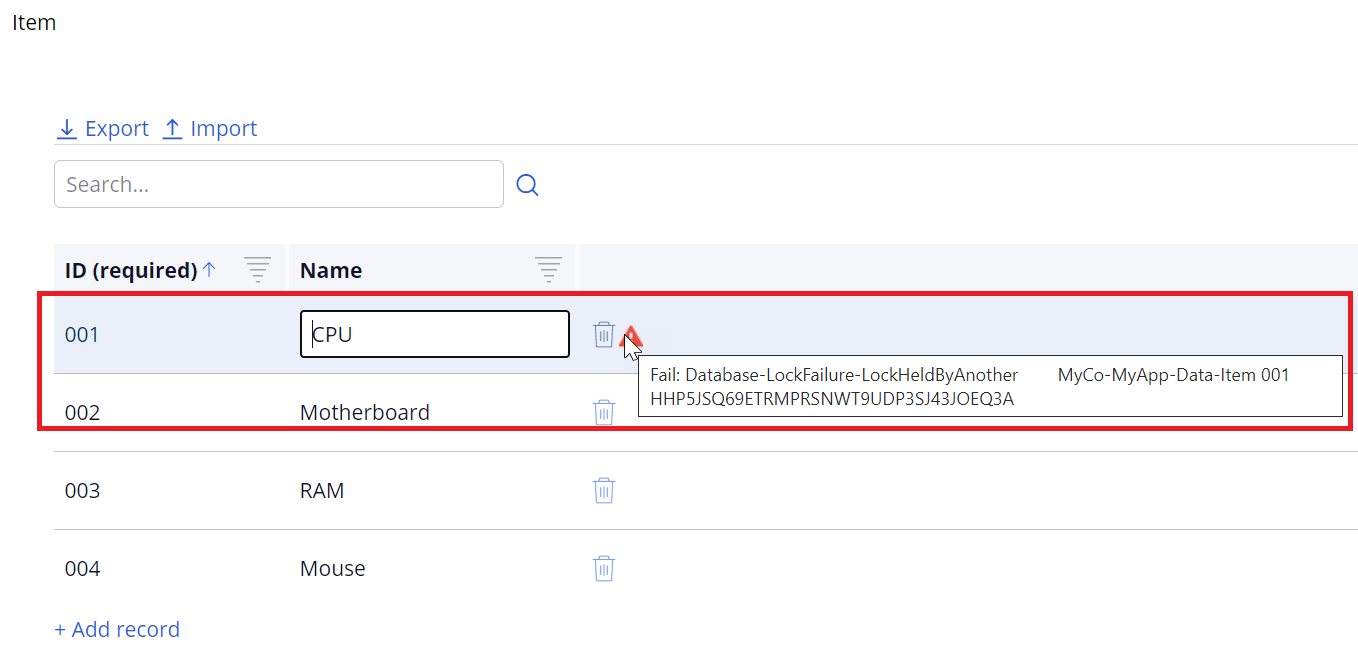The height and width of the screenshot is (653, 1358).
Task: Select the Motherboard name cell
Action: (x=365, y=412)
